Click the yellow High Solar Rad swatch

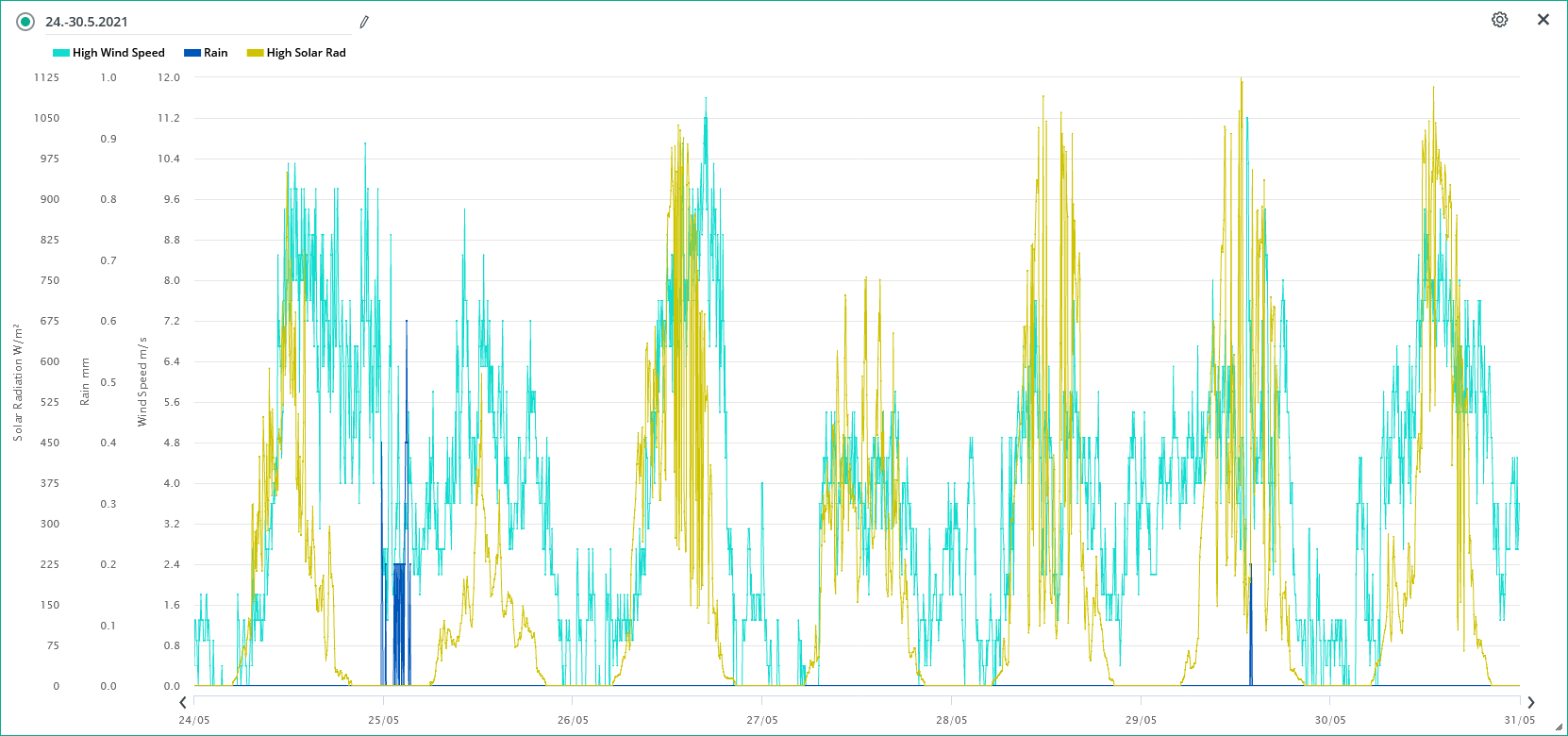coord(255,53)
